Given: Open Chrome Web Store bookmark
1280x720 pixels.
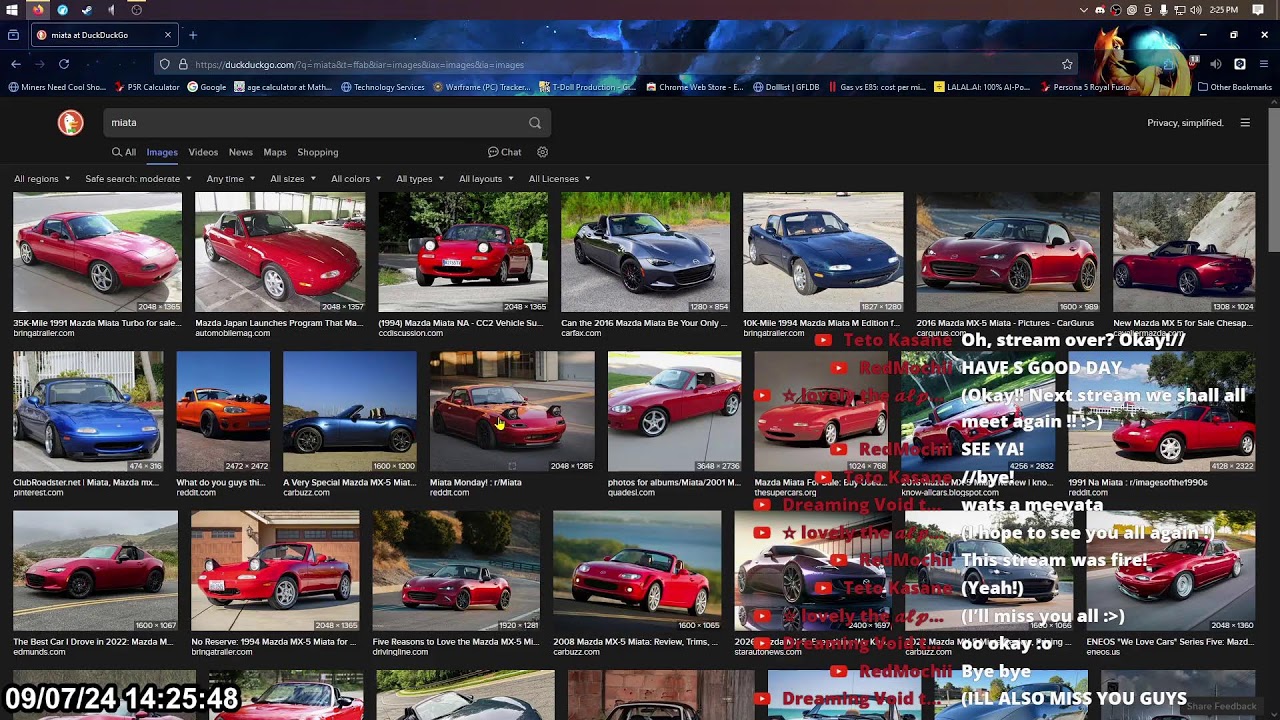Looking at the screenshot, I should click(695, 87).
